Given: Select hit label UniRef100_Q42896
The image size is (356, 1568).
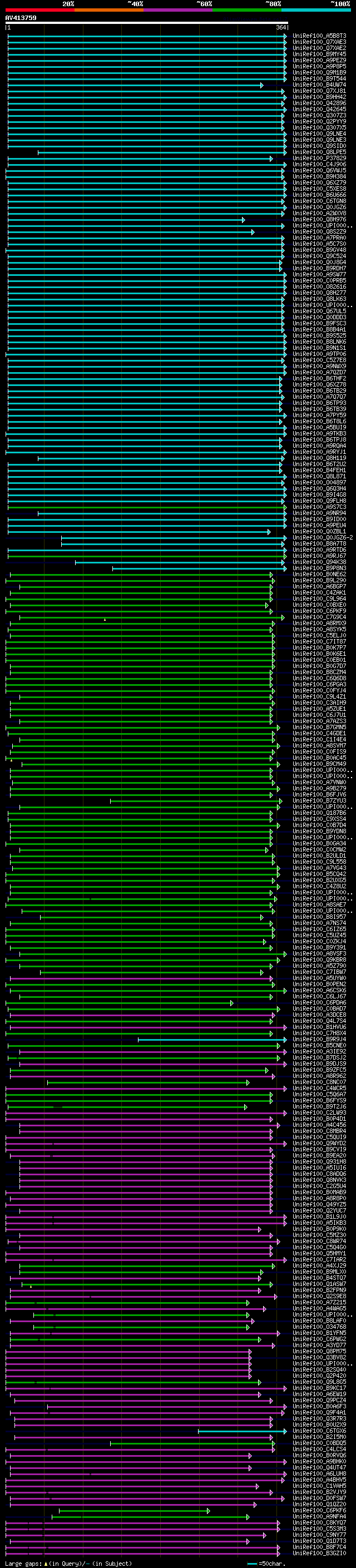Looking at the screenshot, I should (319, 103).
